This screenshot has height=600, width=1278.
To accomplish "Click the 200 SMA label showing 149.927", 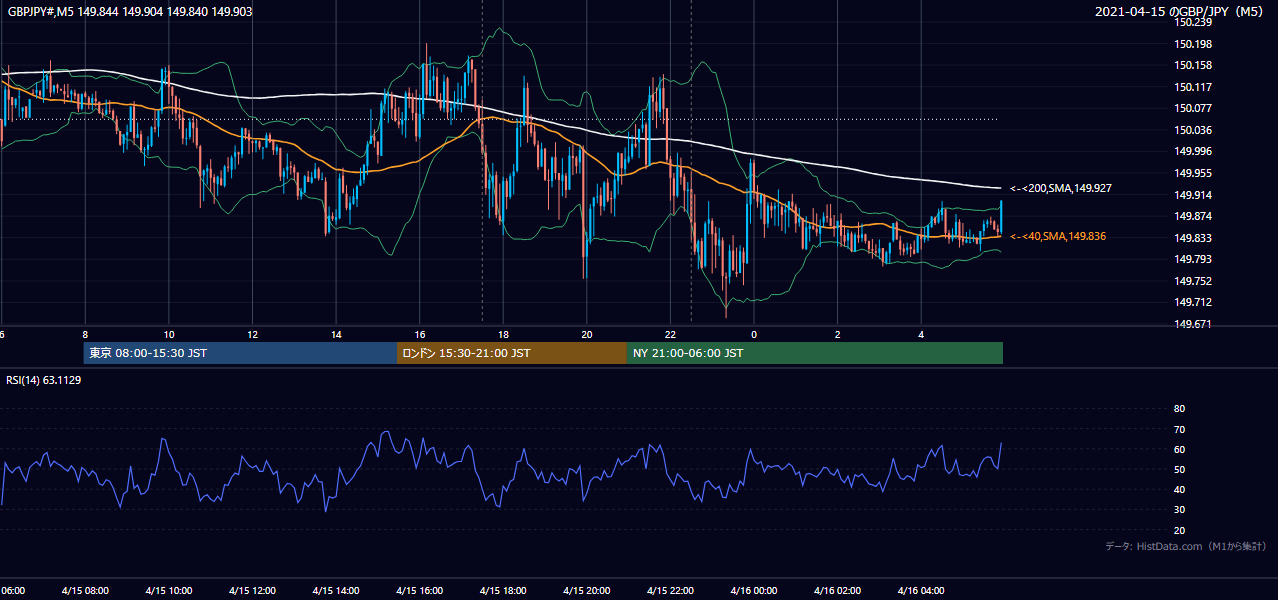I will (x=1061, y=188).
